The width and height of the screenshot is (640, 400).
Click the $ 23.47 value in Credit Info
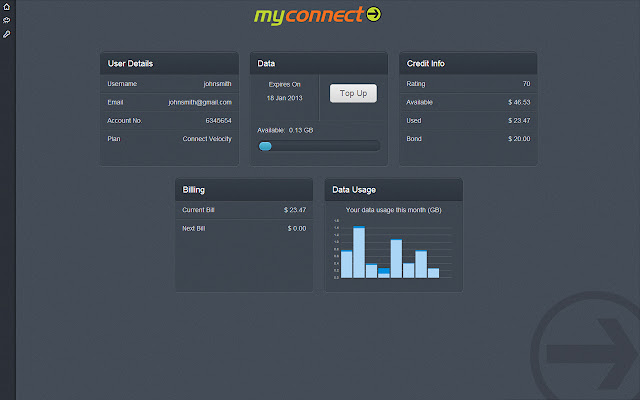click(519, 120)
